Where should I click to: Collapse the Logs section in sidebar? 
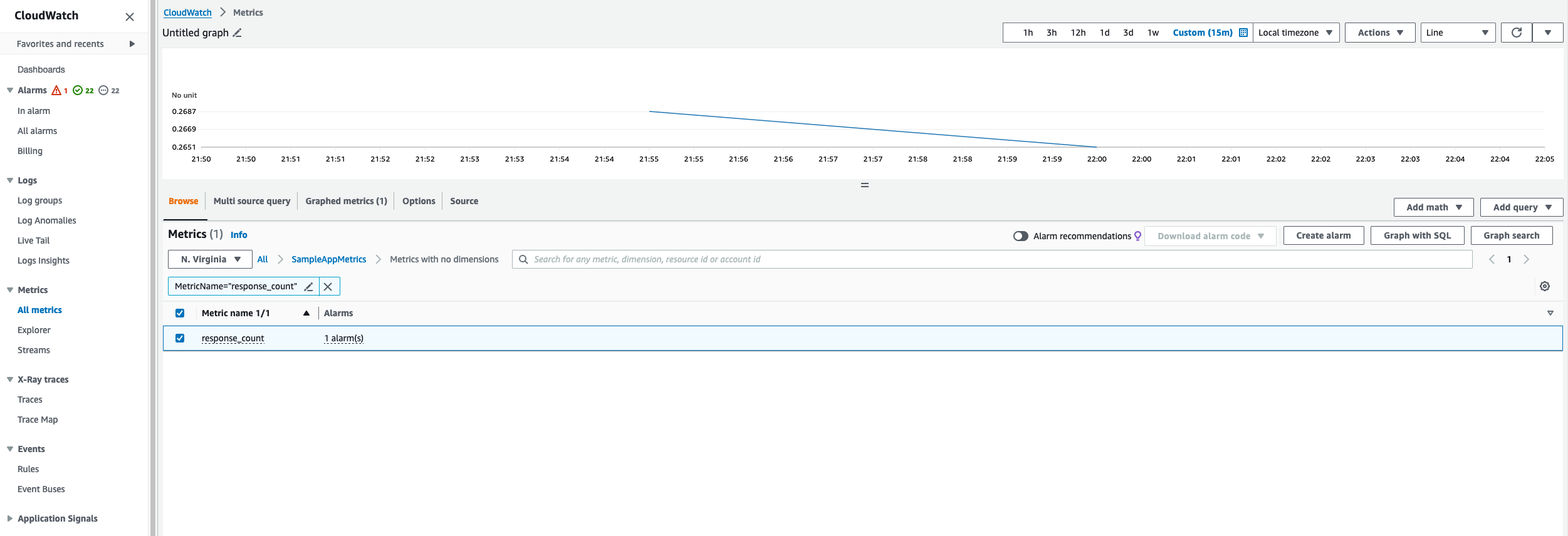(x=10, y=180)
